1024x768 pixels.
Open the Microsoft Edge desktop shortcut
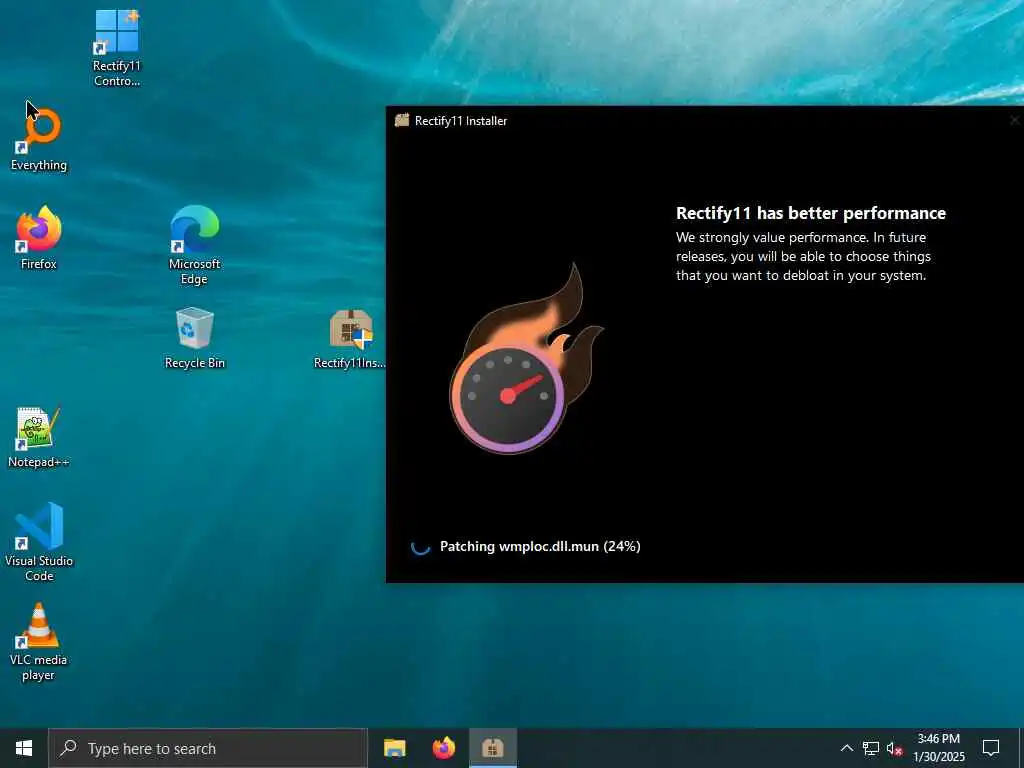tap(194, 245)
